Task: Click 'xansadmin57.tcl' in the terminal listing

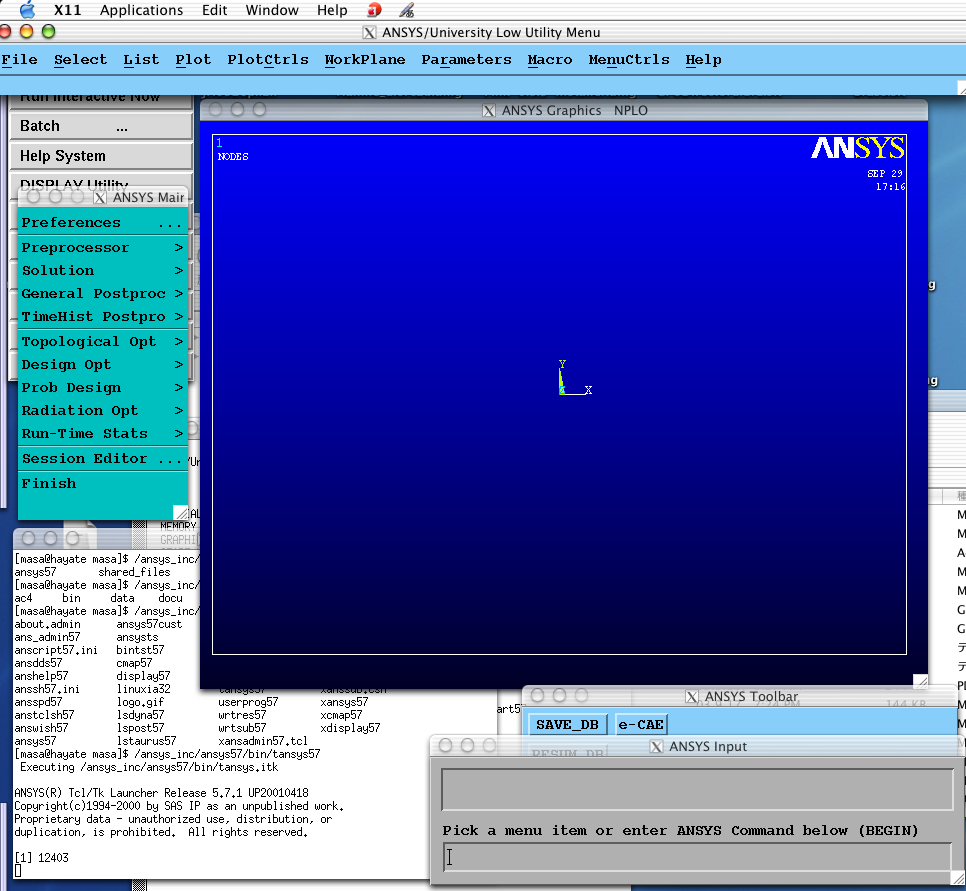Action: (262, 741)
